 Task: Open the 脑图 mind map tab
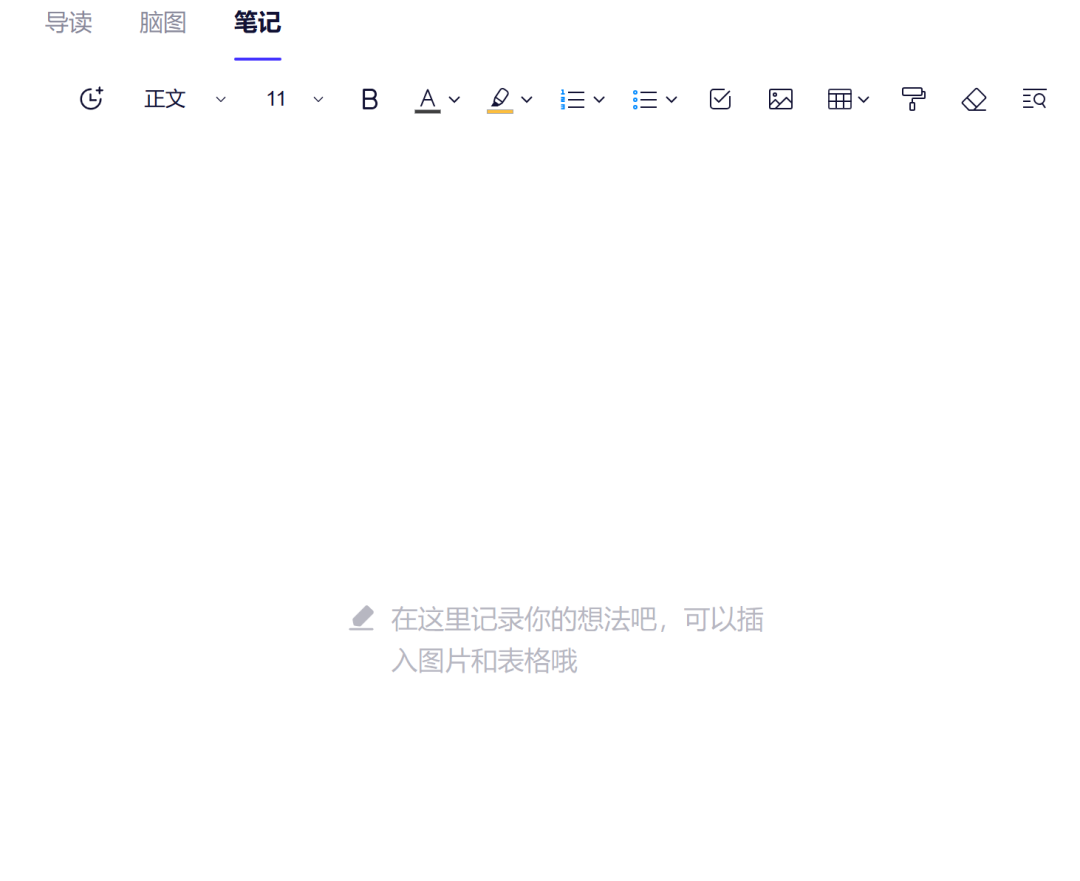tap(162, 22)
